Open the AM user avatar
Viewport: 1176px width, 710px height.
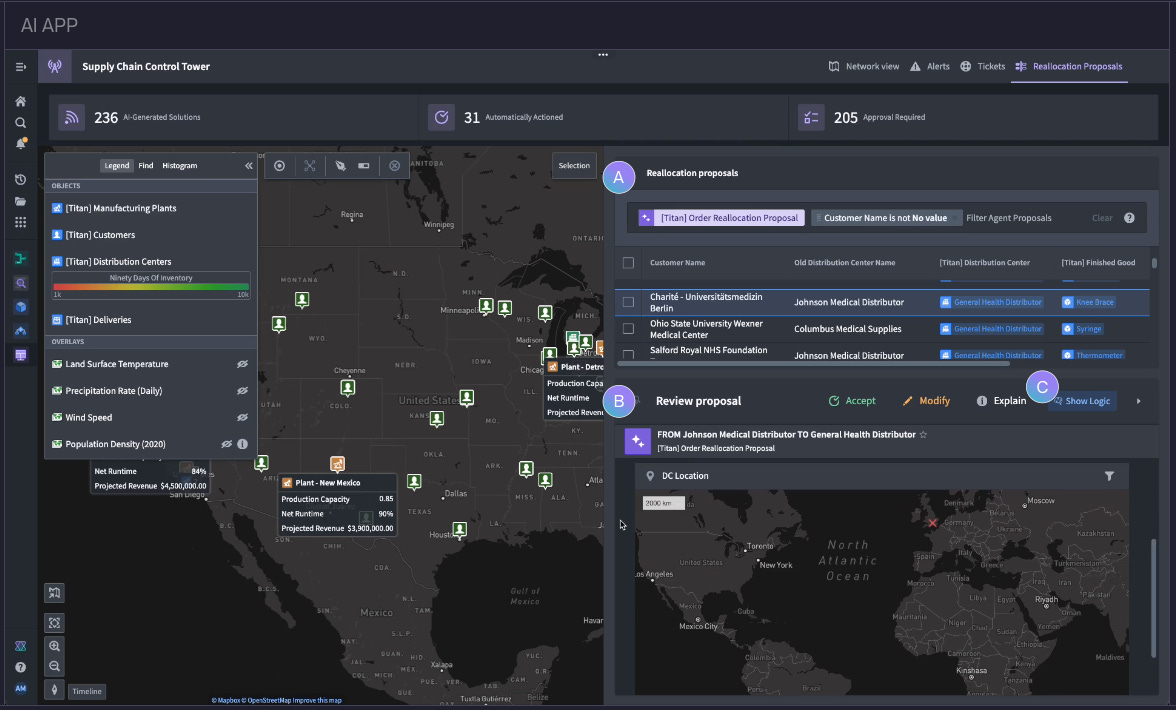(x=20, y=688)
